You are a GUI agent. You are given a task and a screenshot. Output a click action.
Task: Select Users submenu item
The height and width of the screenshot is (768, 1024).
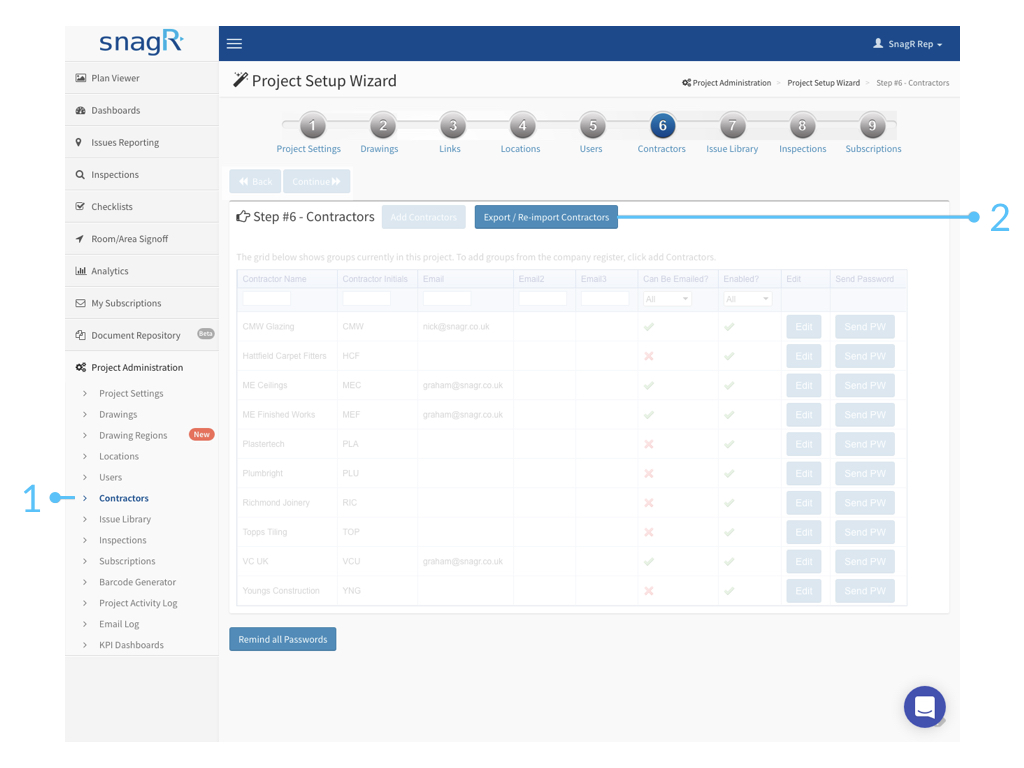click(x=110, y=477)
